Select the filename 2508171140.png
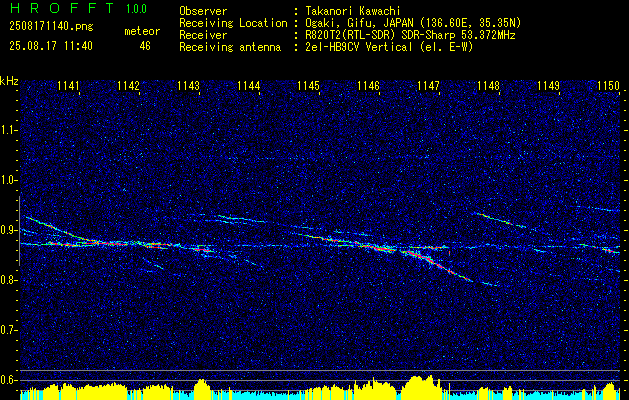 (x=51, y=27)
